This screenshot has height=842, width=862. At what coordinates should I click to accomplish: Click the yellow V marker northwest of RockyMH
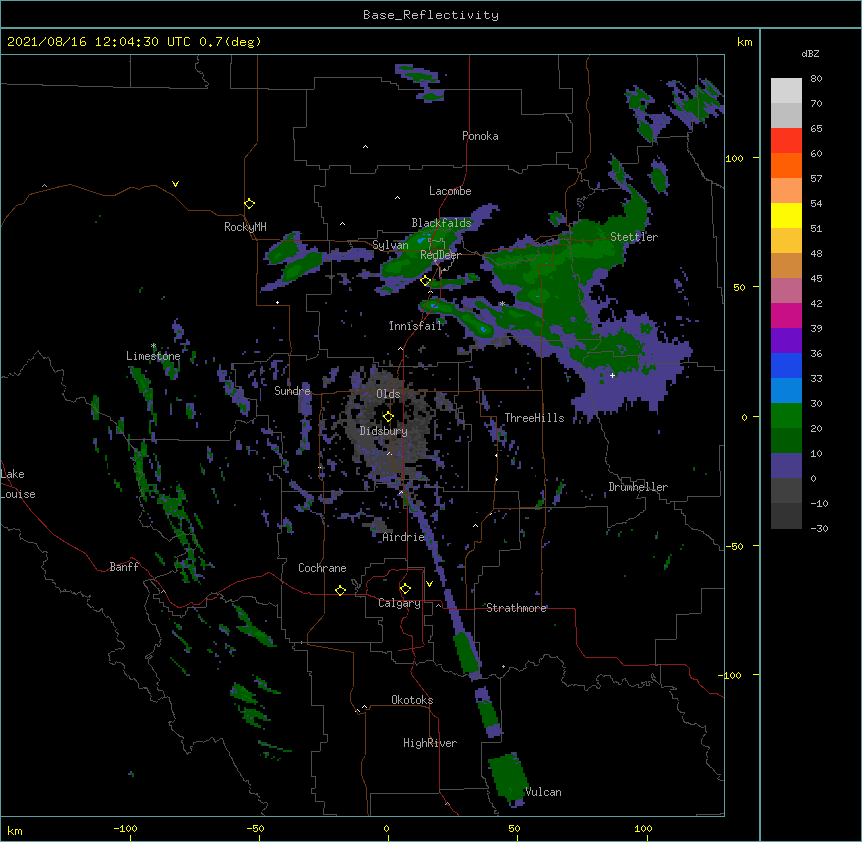(175, 184)
